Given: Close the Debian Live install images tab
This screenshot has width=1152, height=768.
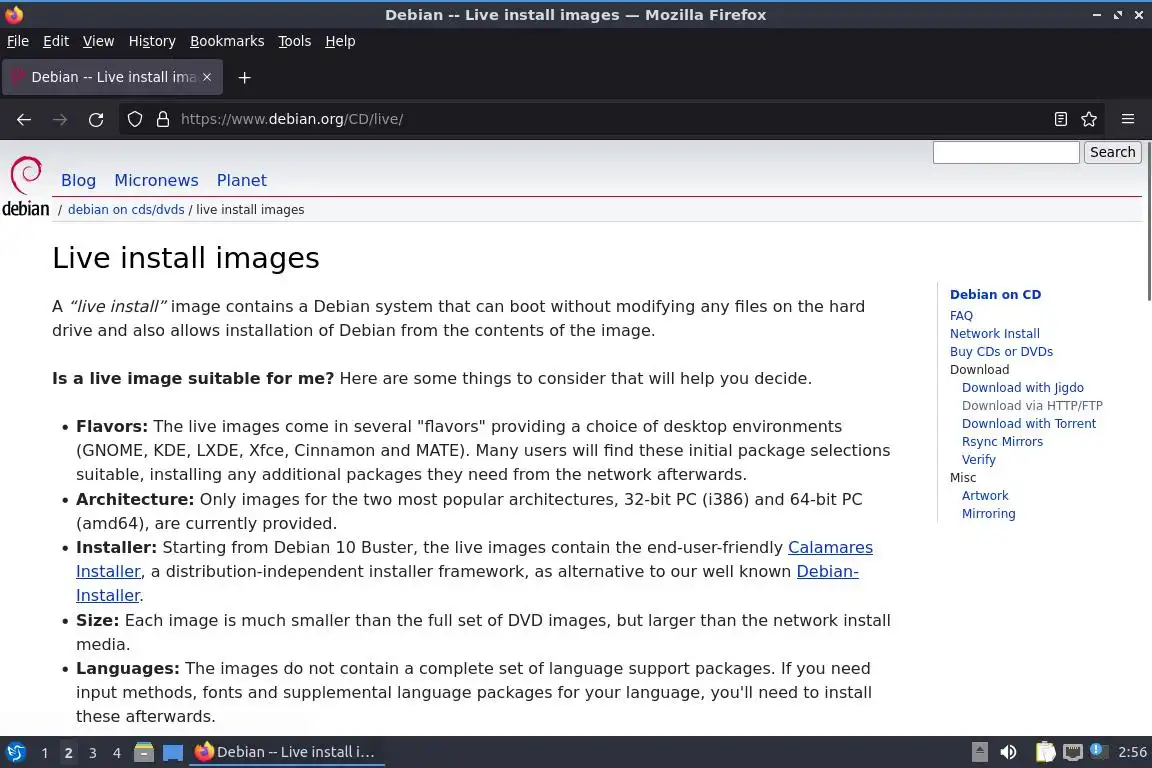Looking at the screenshot, I should pyautogui.click(x=207, y=77).
